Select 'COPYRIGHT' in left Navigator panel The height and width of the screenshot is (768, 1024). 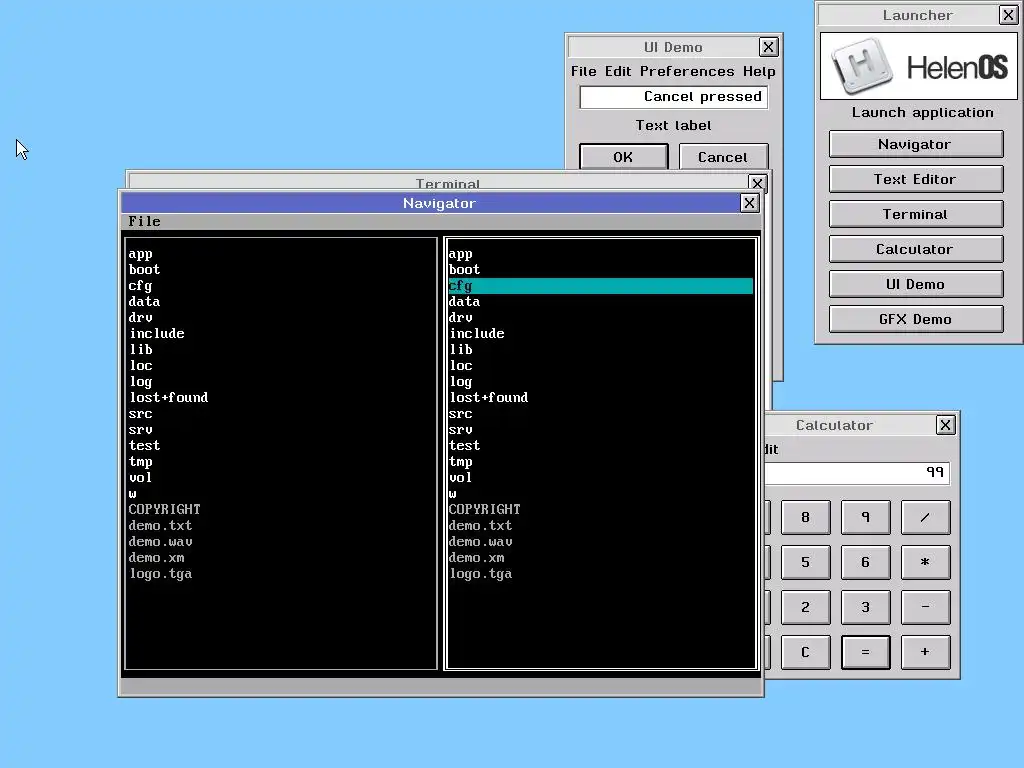281,510
